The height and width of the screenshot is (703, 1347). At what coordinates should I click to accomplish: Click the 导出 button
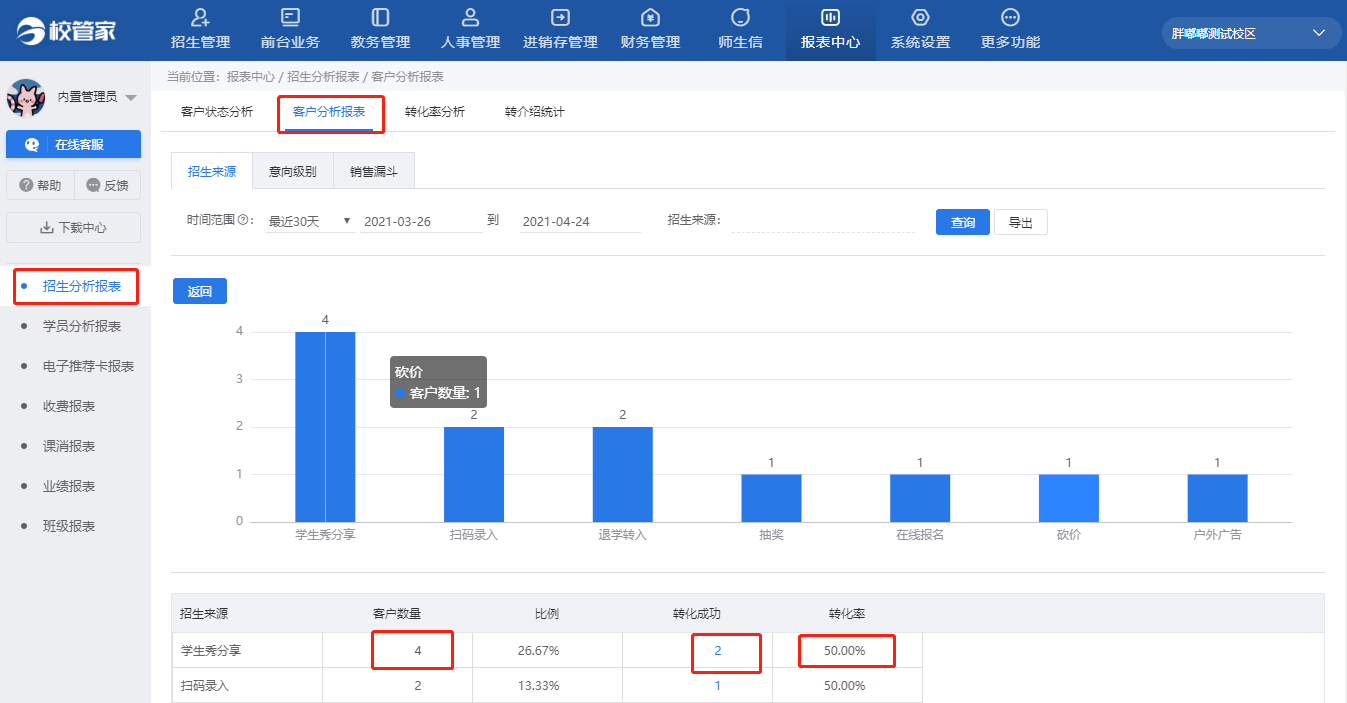[x=1021, y=222]
